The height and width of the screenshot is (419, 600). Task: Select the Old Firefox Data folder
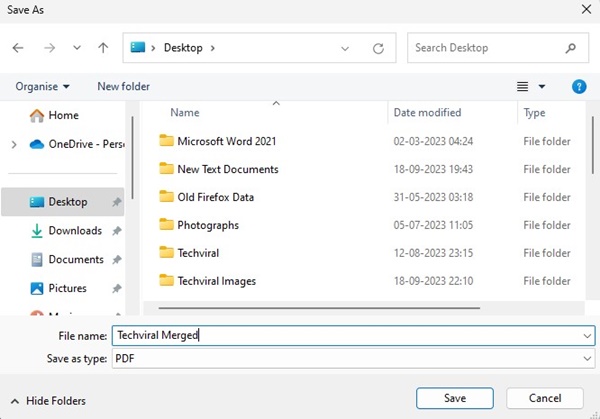point(215,197)
